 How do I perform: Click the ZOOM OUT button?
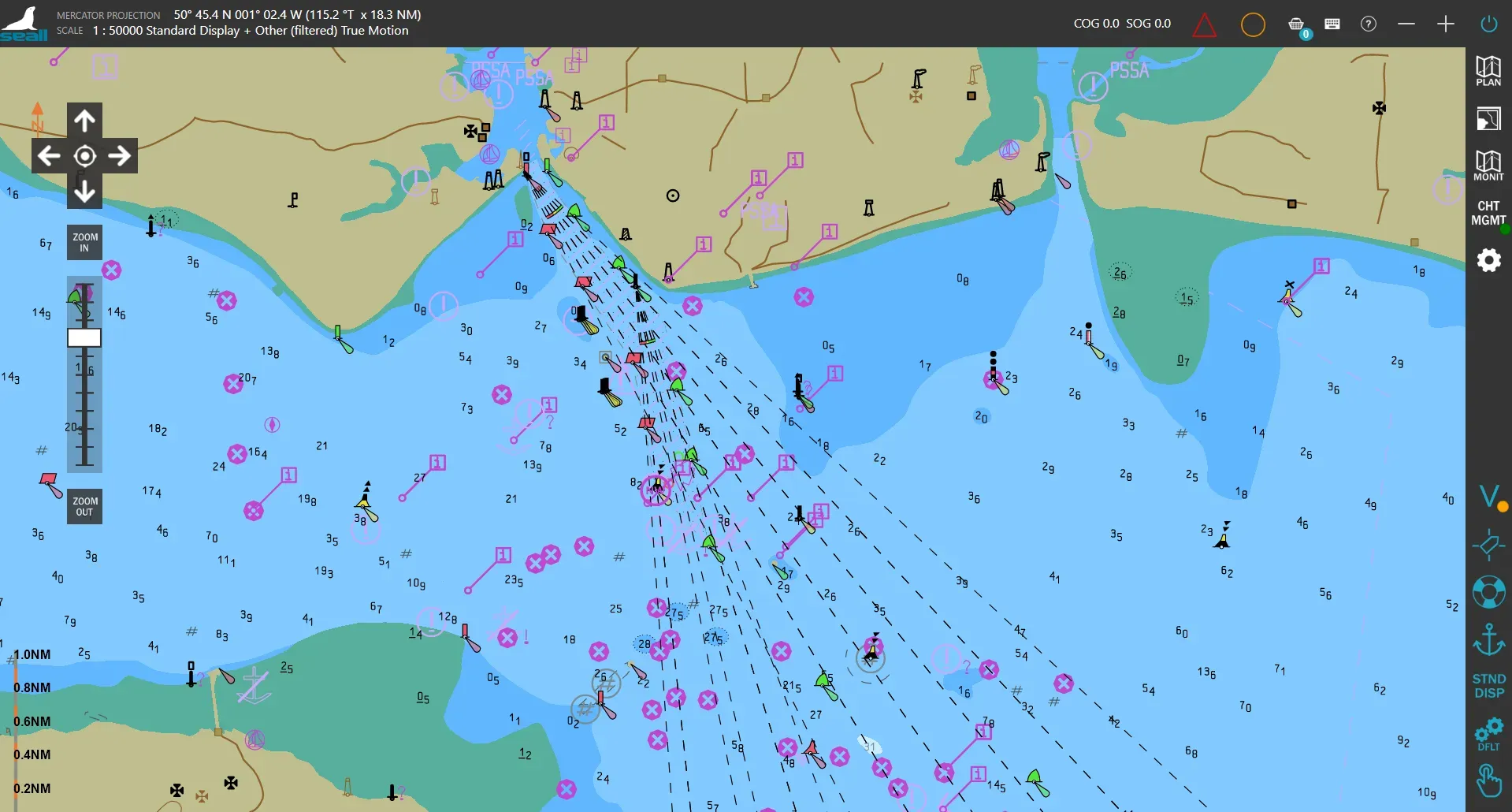tap(84, 506)
